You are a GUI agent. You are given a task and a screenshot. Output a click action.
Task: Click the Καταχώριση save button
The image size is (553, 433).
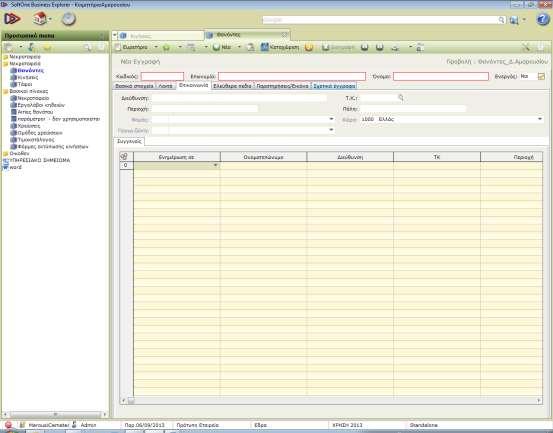(280, 47)
